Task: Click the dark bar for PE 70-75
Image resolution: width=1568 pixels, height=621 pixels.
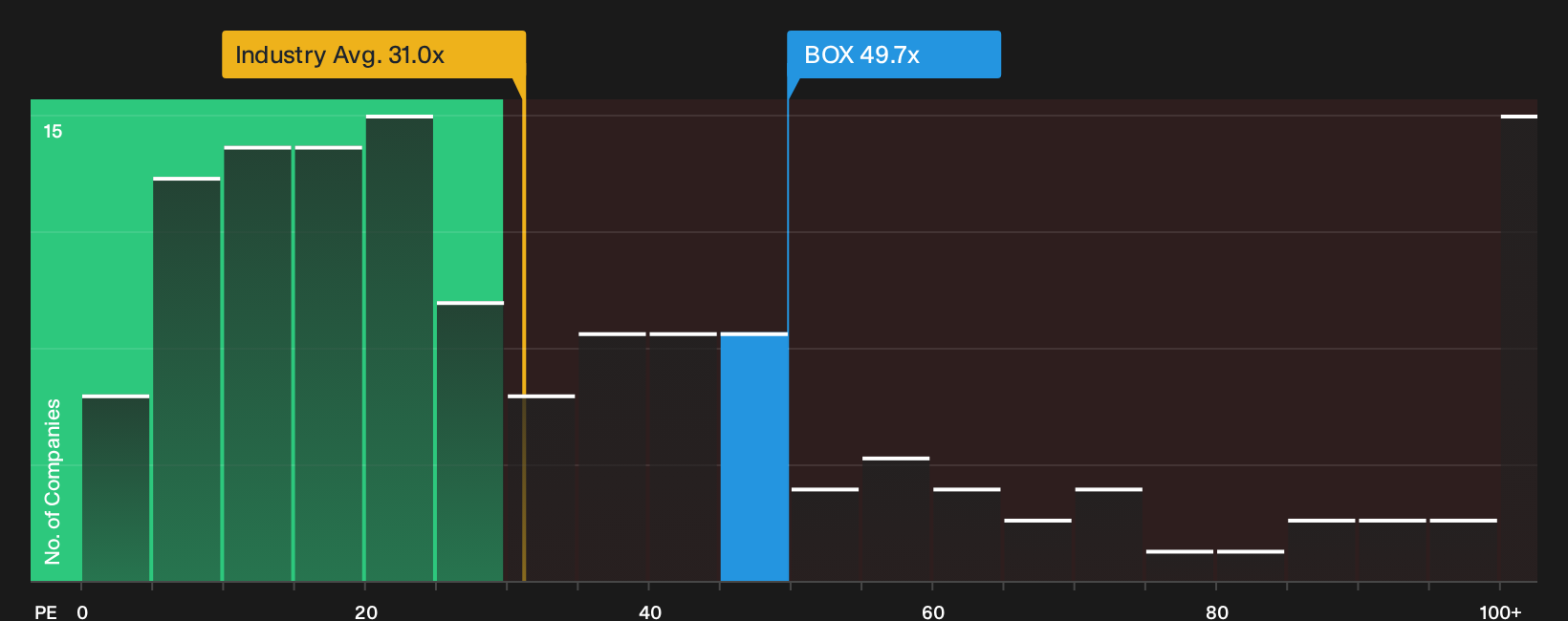Action: point(1109,534)
